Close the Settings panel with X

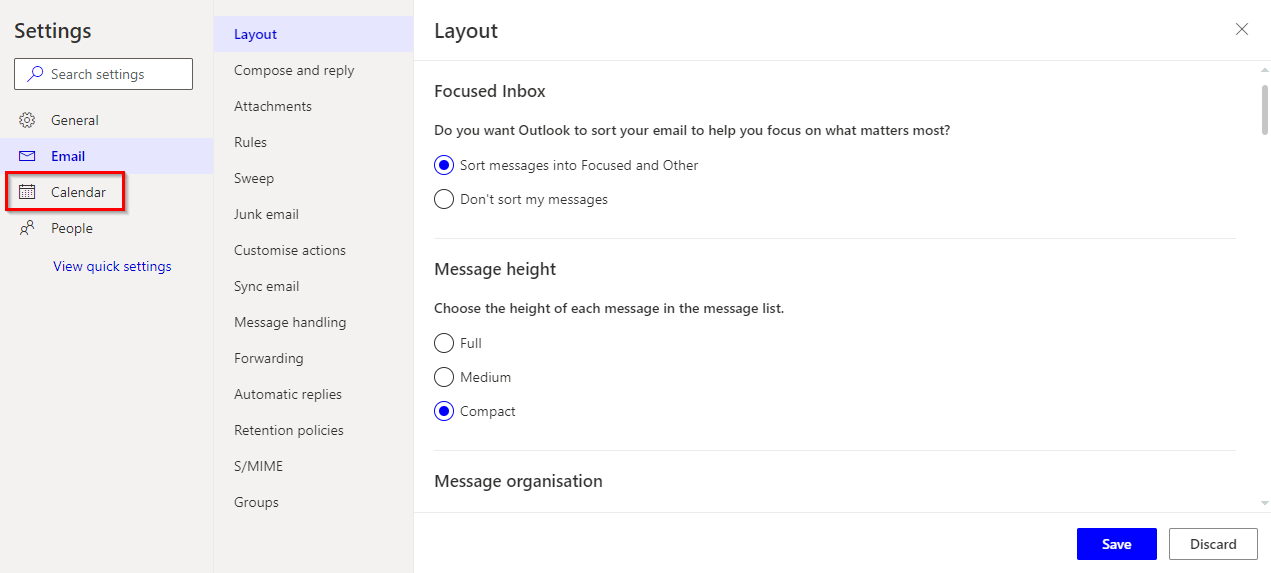(1242, 30)
